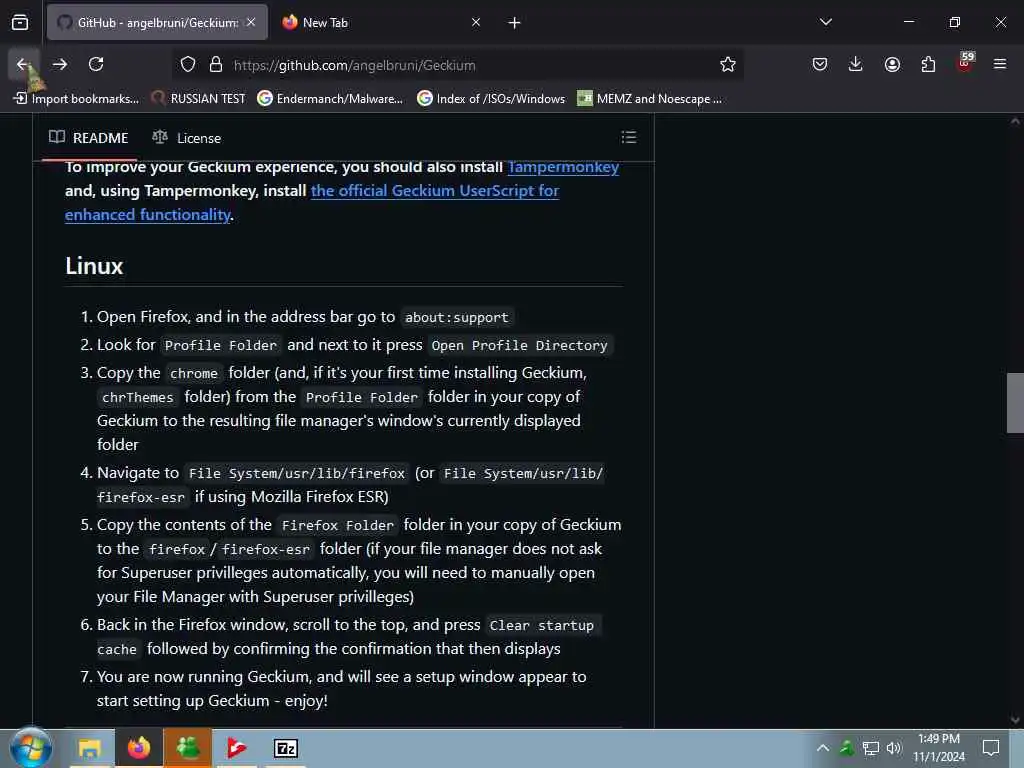Open 7-Zip from the taskbar
The width and height of the screenshot is (1024, 768).
(x=285, y=748)
